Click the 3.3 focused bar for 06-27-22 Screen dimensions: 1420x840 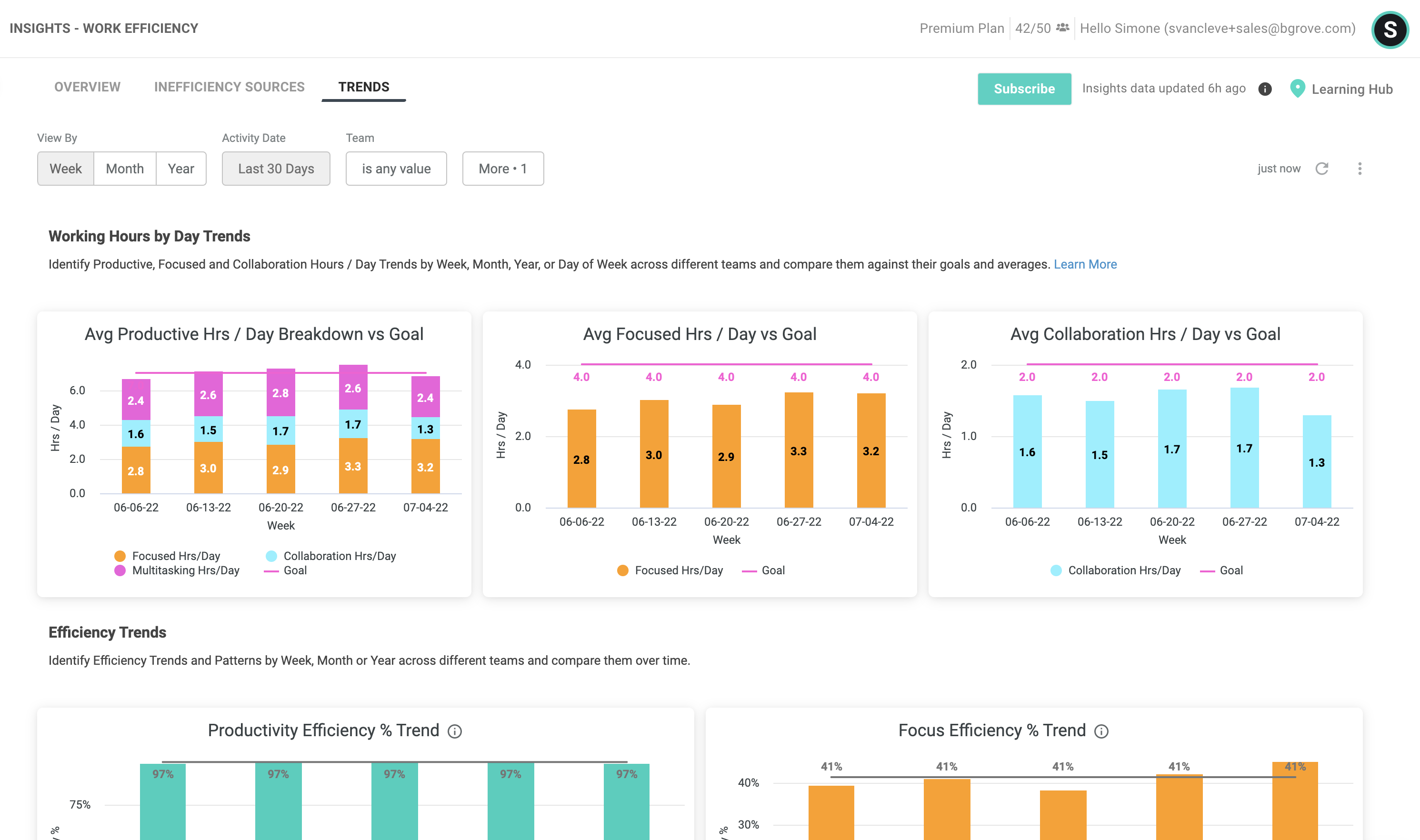(x=799, y=450)
